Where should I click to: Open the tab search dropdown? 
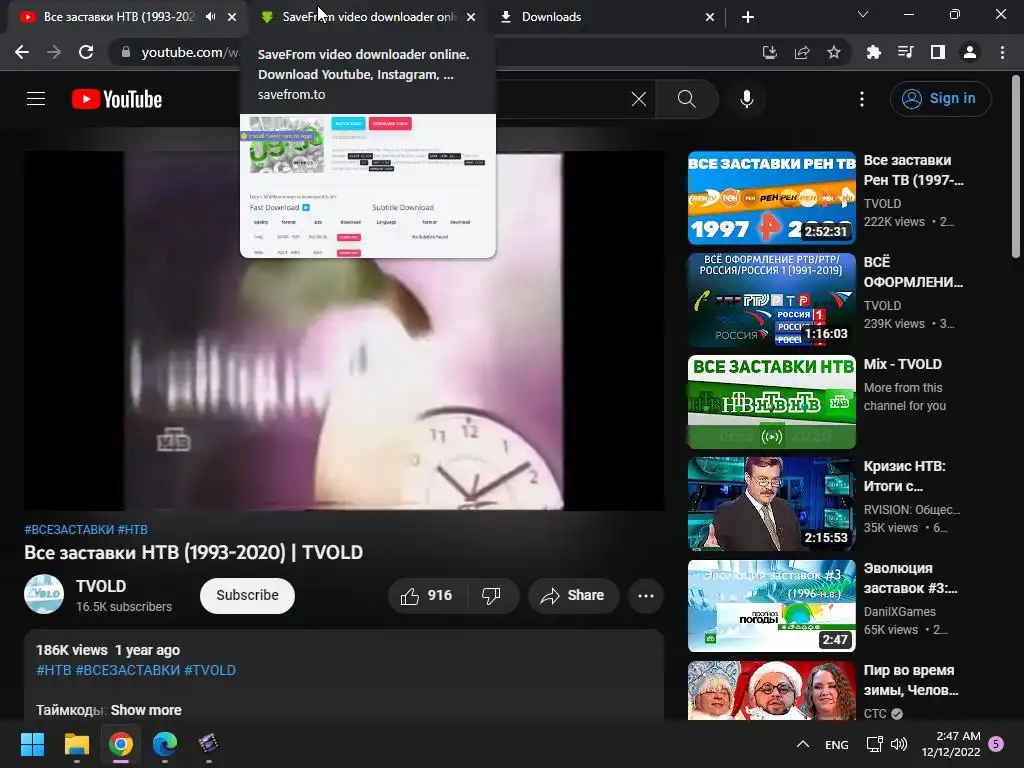[x=863, y=14]
